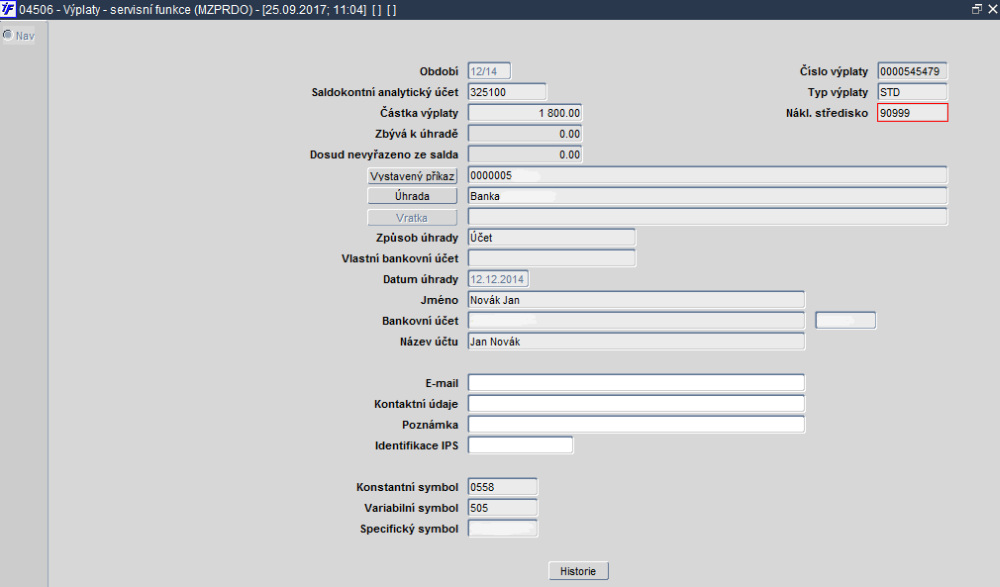Screen dimensions: 1000x587
Task: Focus the Nákl. středisko field 90999
Action: 913,113
